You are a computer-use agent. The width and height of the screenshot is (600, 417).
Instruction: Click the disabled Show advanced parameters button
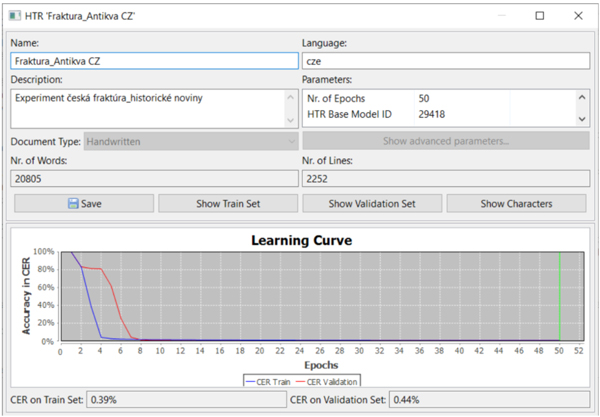pos(446,141)
